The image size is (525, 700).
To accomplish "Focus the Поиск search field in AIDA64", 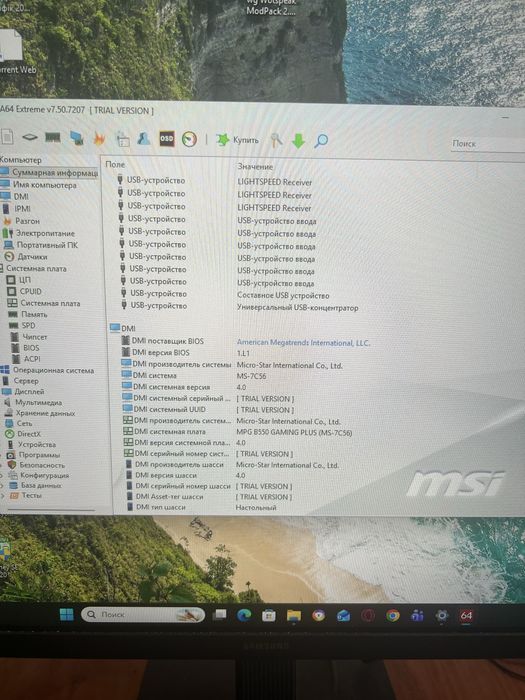I will click(488, 144).
